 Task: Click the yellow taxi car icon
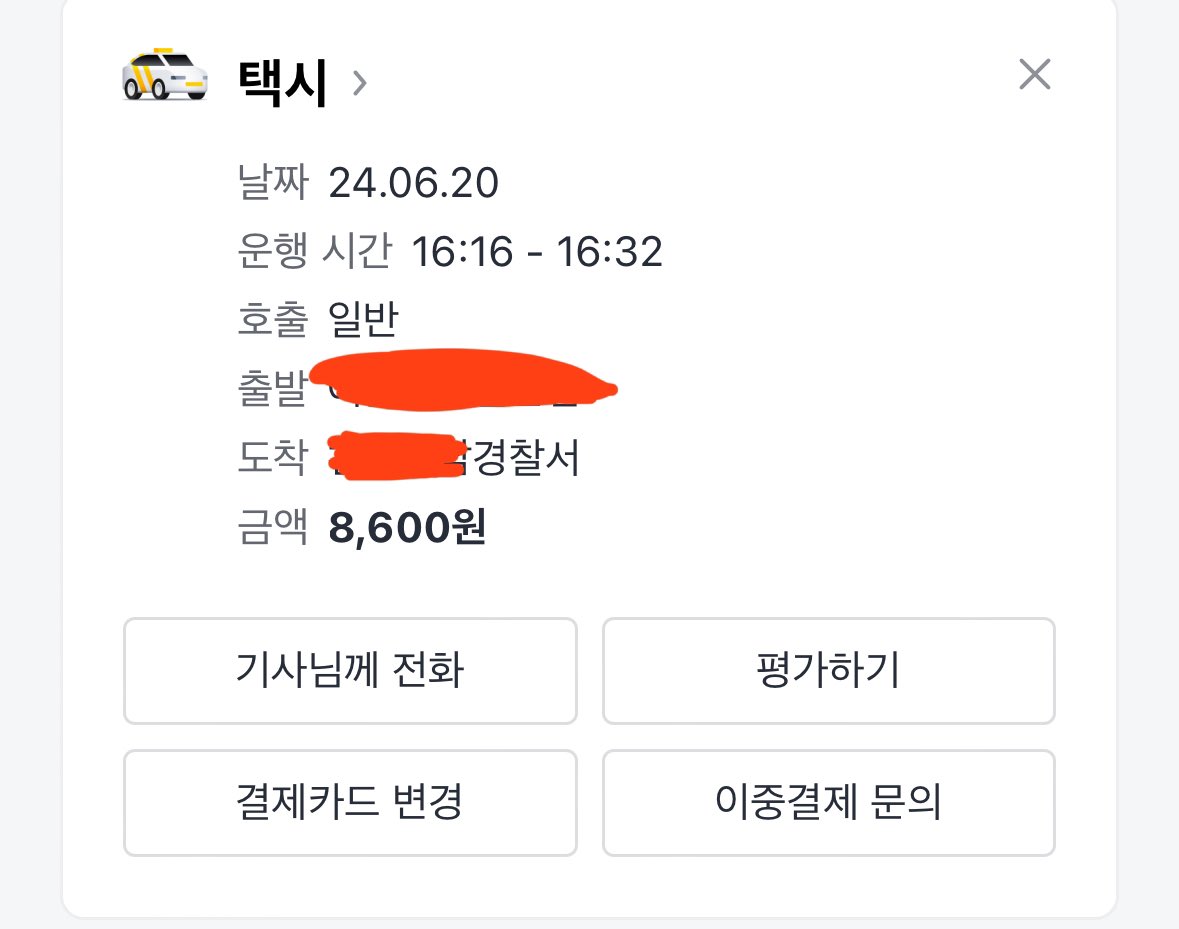click(x=164, y=75)
